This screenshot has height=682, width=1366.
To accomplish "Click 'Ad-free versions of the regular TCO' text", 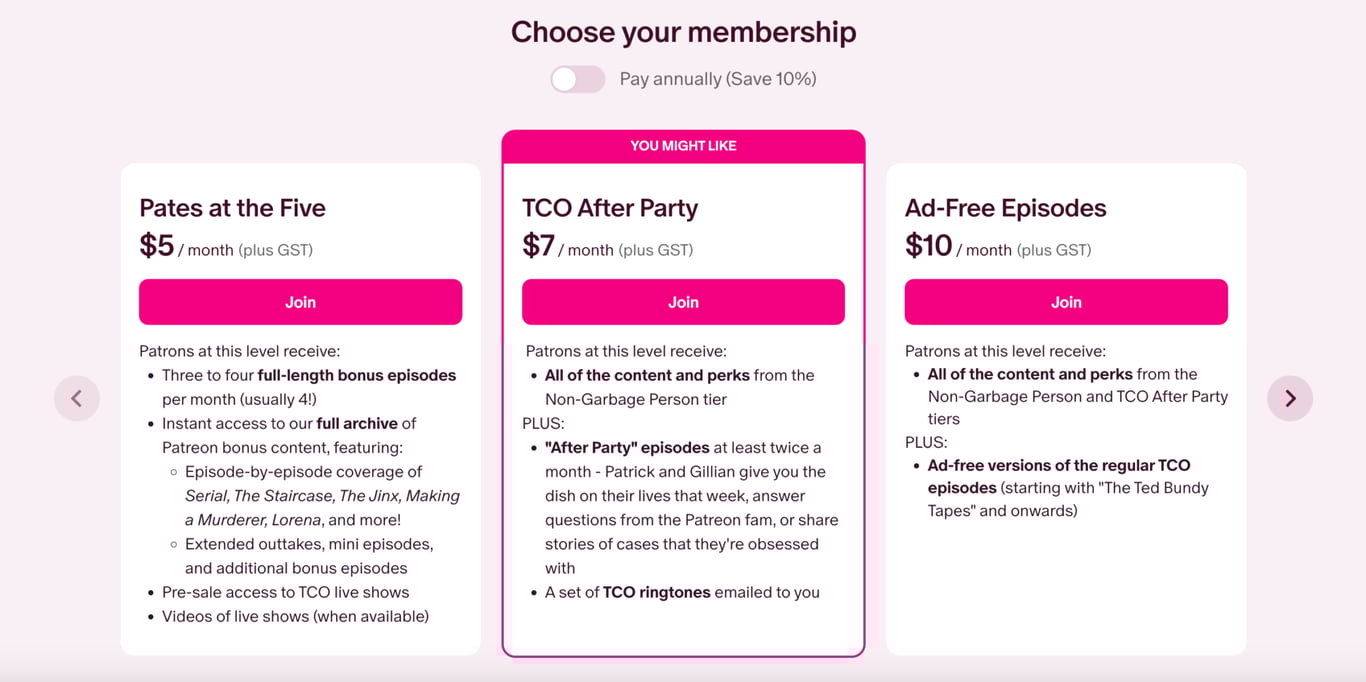I will [1058, 465].
